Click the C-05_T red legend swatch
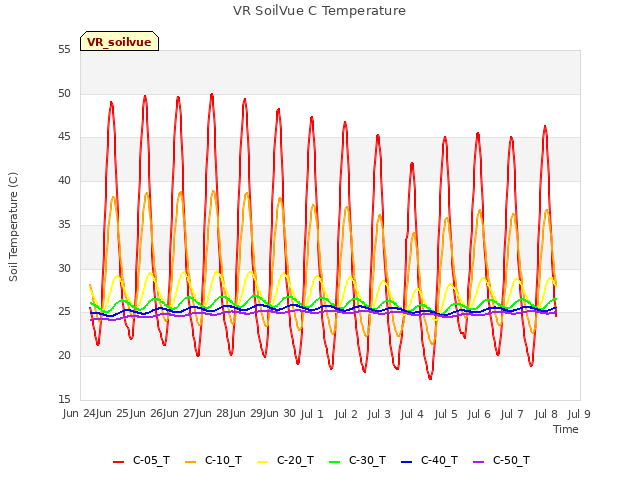The image size is (640, 480). click(118, 462)
